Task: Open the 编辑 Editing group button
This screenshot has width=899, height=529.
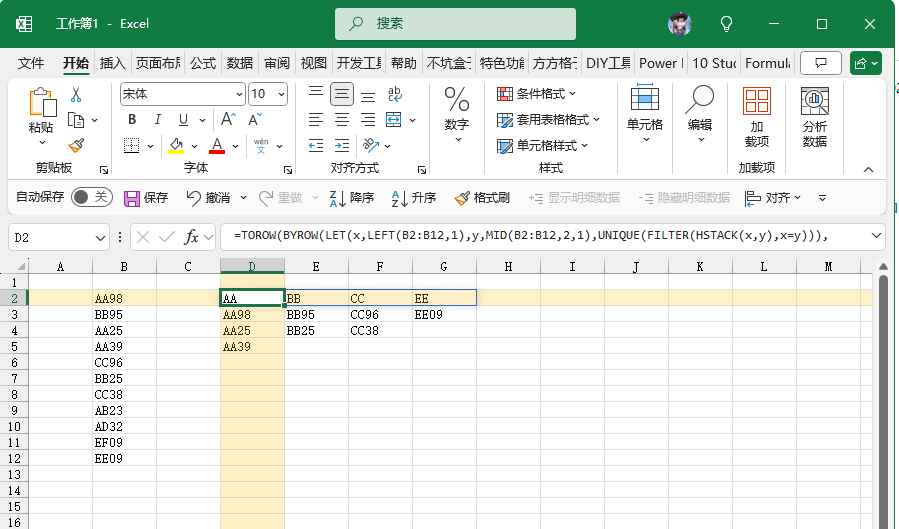Action: [x=699, y=115]
